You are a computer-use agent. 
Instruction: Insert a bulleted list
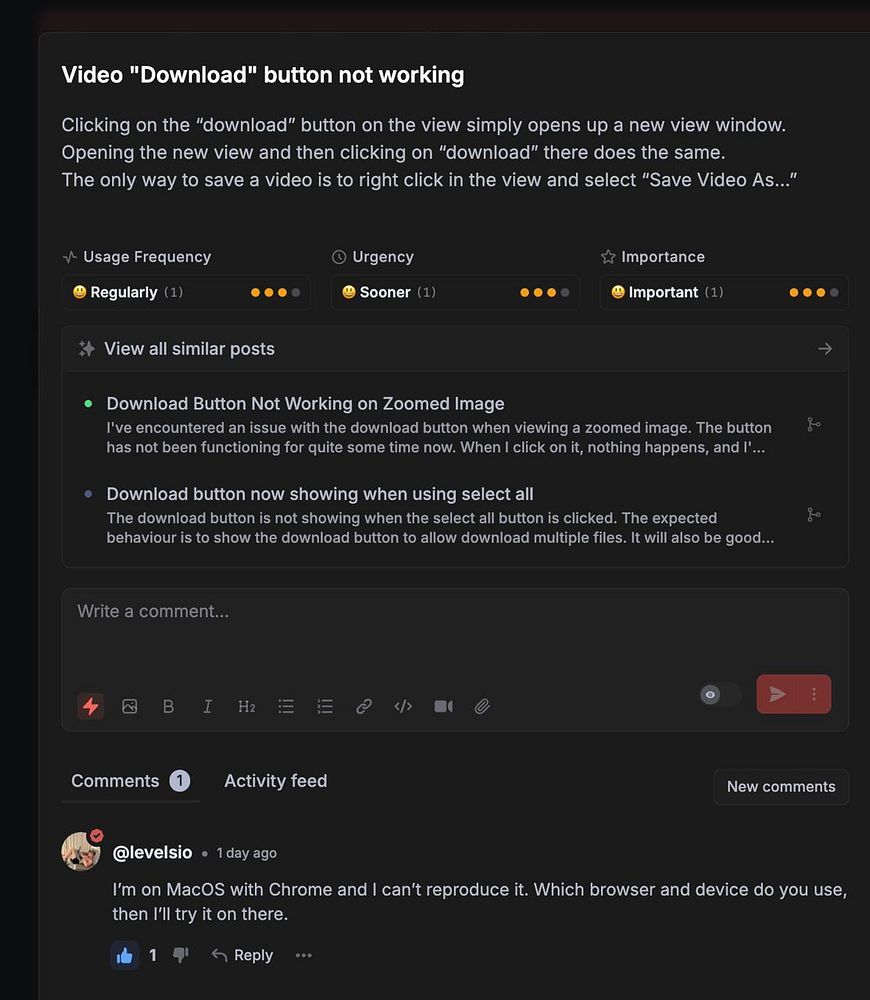(x=286, y=706)
